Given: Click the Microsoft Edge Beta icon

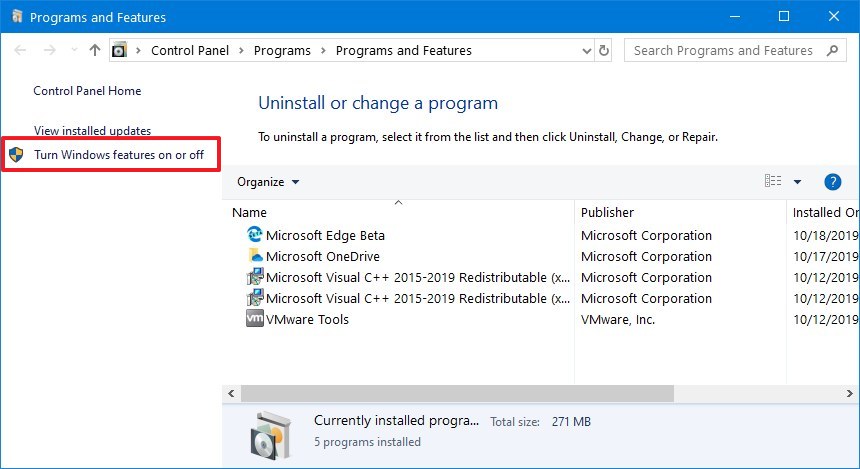Looking at the screenshot, I should click(254, 235).
